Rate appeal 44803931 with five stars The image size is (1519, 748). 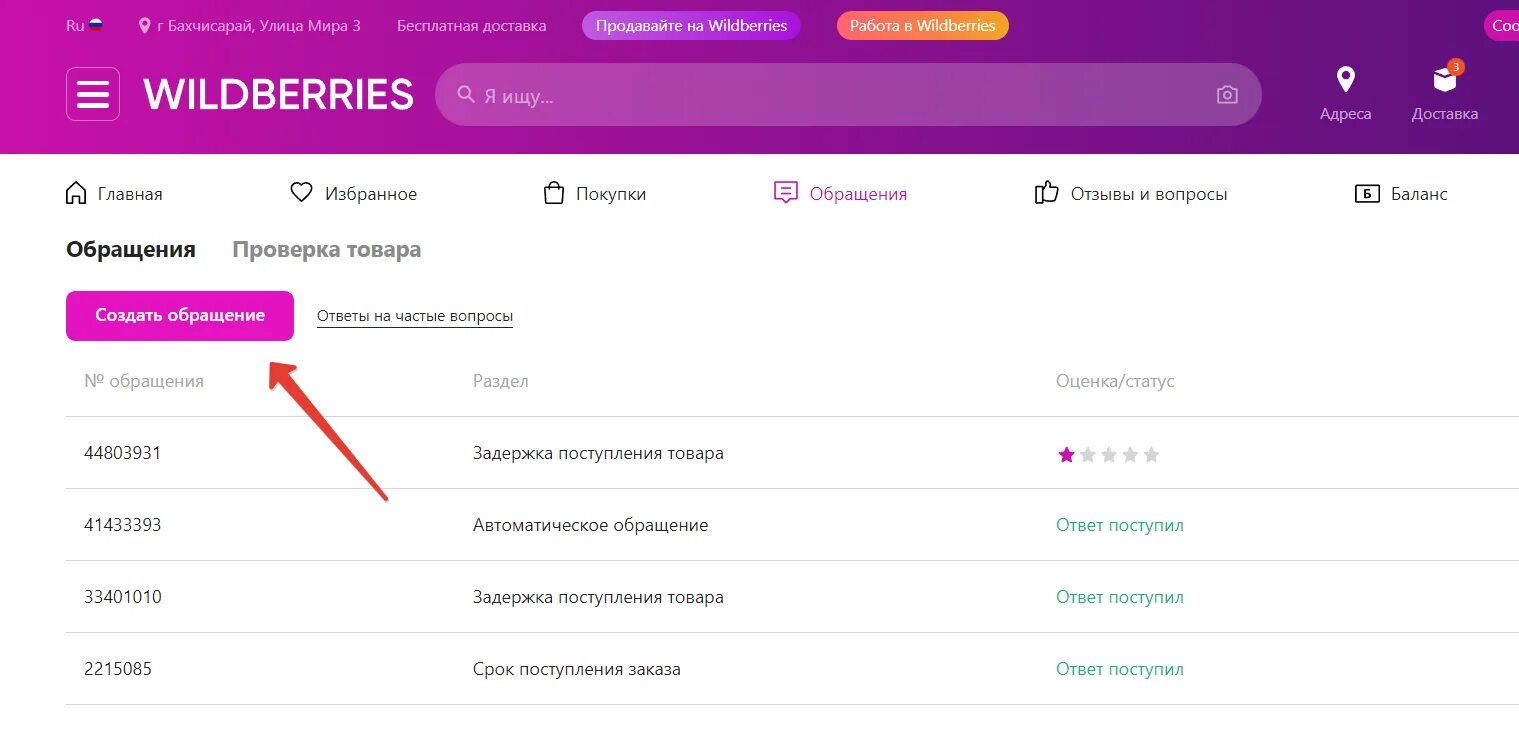[1151, 455]
